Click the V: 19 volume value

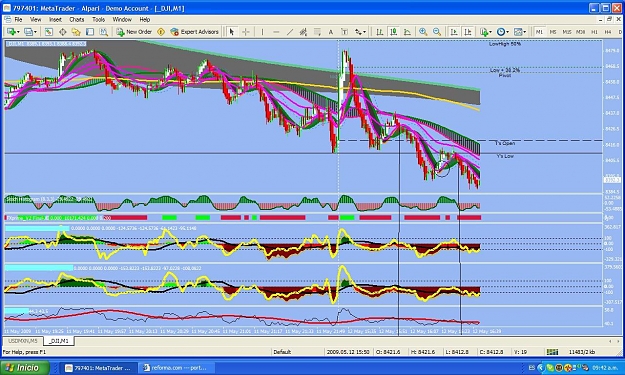(x=521, y=352)
